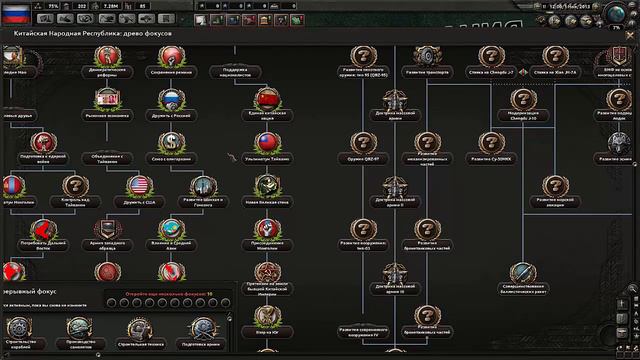Image resolution: width=640 pixels, height=360 pixels.
Task: Select the dollar-sign 'Союз с олигархами' focus
Action: [x=171, y=143]
